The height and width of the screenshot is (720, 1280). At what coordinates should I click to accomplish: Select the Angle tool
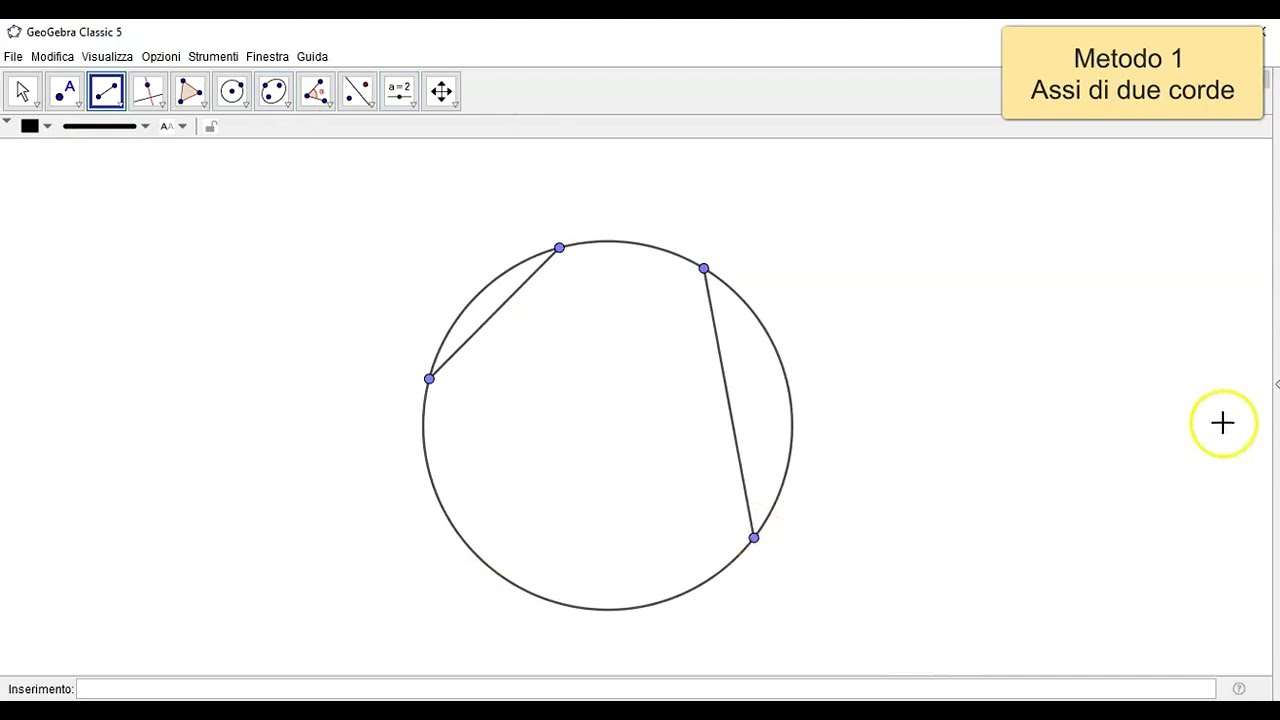(x=315, y=91)
